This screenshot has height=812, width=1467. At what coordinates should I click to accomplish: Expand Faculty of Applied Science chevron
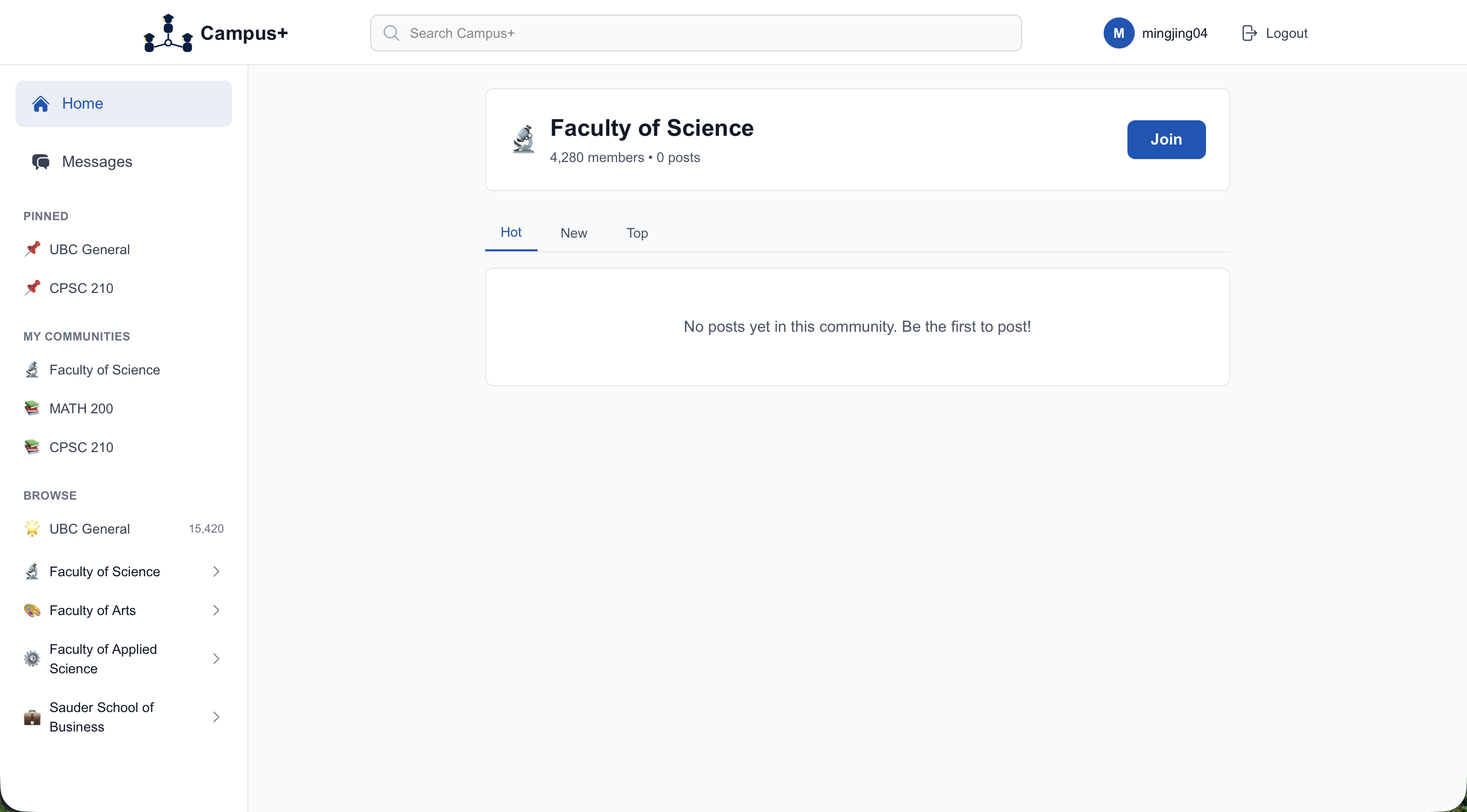(216, 659)
